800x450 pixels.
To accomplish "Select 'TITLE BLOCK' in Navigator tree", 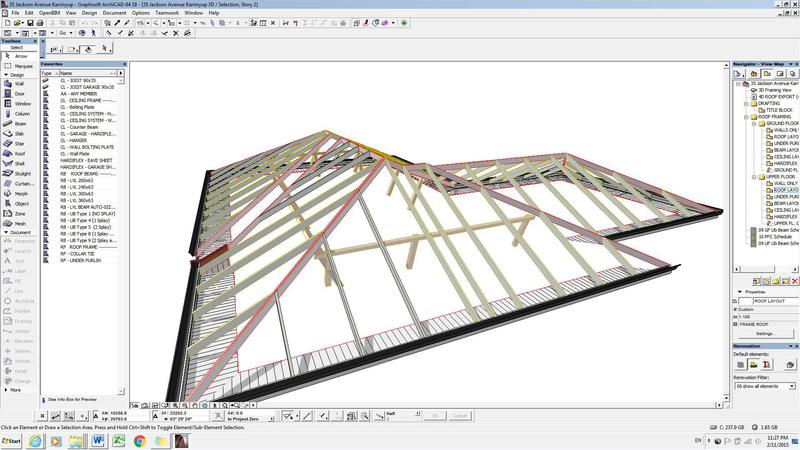I will pyautogui.click(x=779, y=110).
